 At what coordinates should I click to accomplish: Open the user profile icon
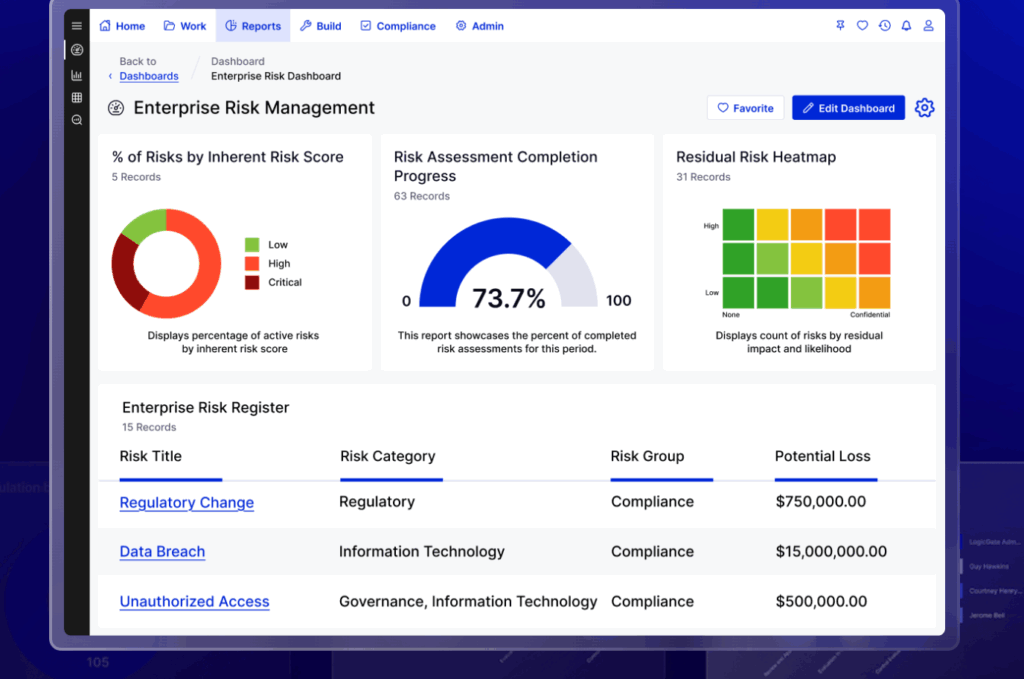pos(928,26)
